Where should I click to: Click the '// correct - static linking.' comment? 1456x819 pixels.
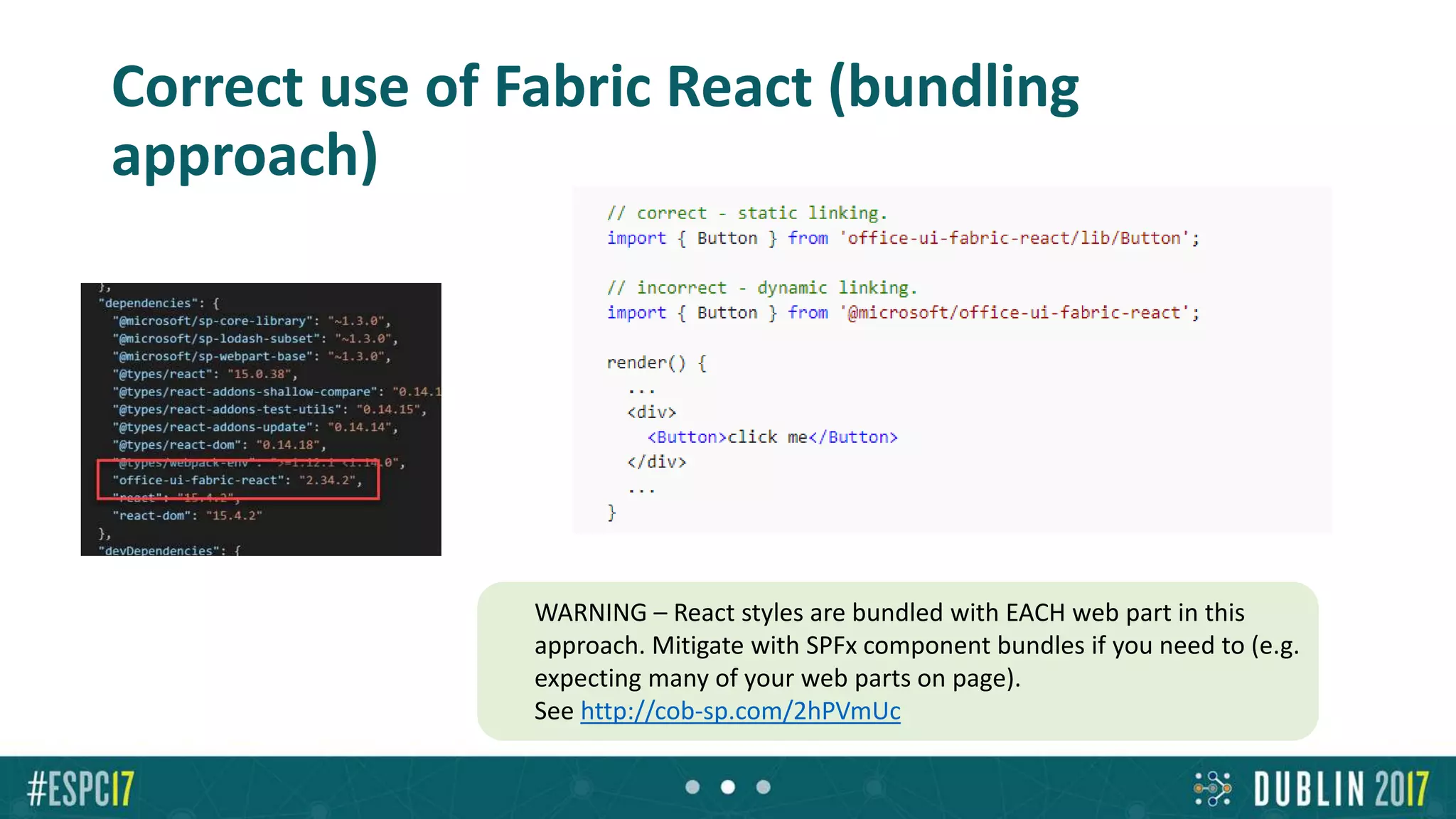point(747,213)
